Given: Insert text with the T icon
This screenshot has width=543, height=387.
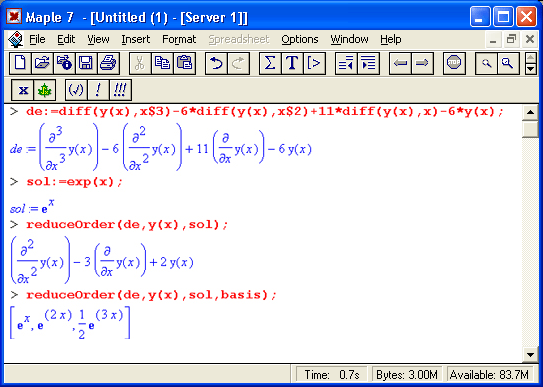Looking at the screenshot, I should 292,63.
